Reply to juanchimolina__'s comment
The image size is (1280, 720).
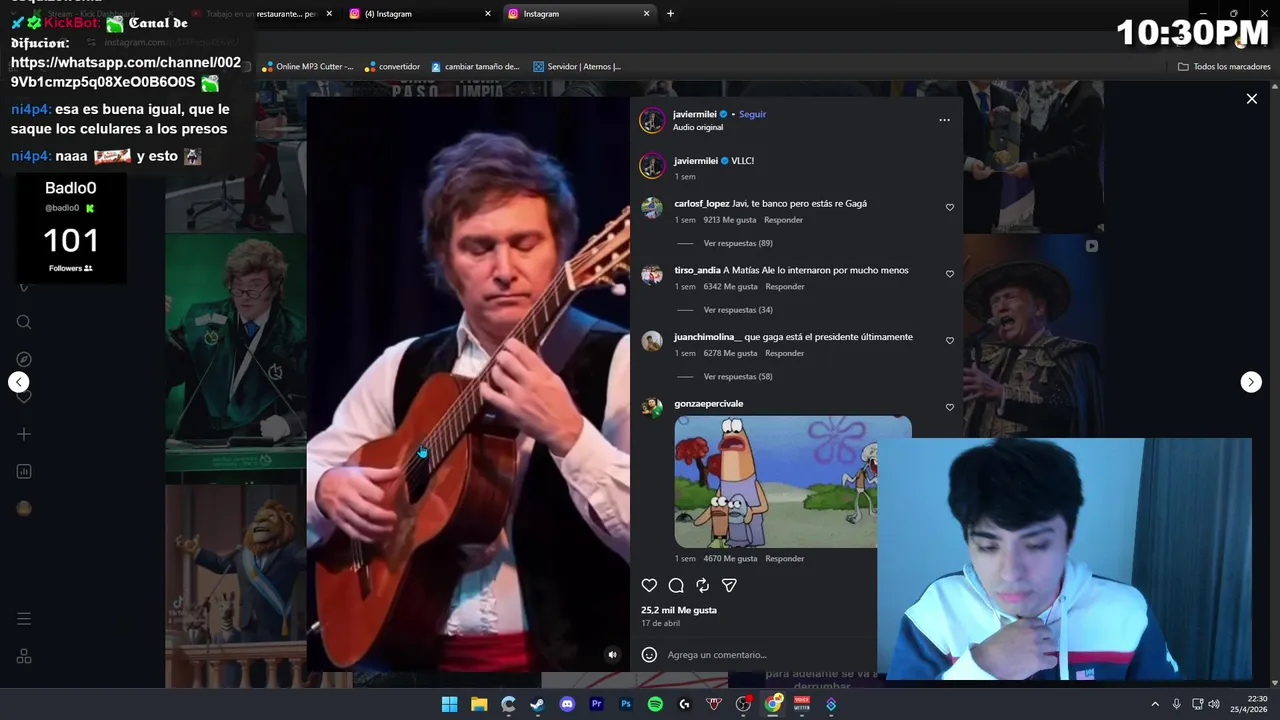click(x=785, y=353)
